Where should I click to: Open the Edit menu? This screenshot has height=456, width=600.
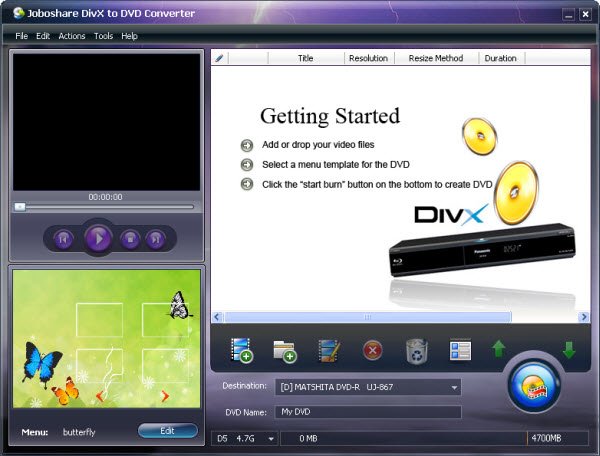click(43, 36)
